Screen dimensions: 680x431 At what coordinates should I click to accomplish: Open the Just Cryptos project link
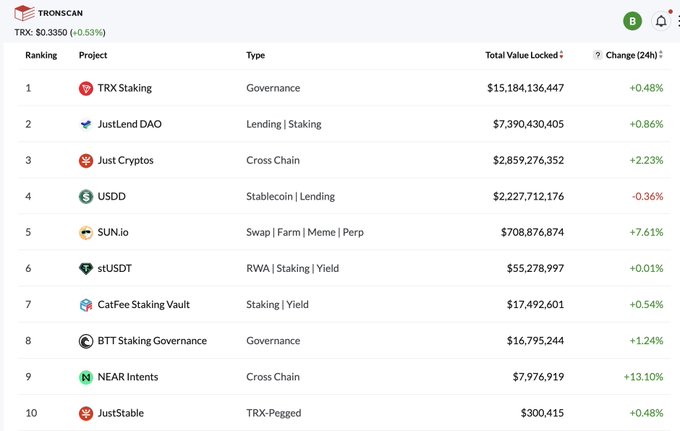click(125, 160)
